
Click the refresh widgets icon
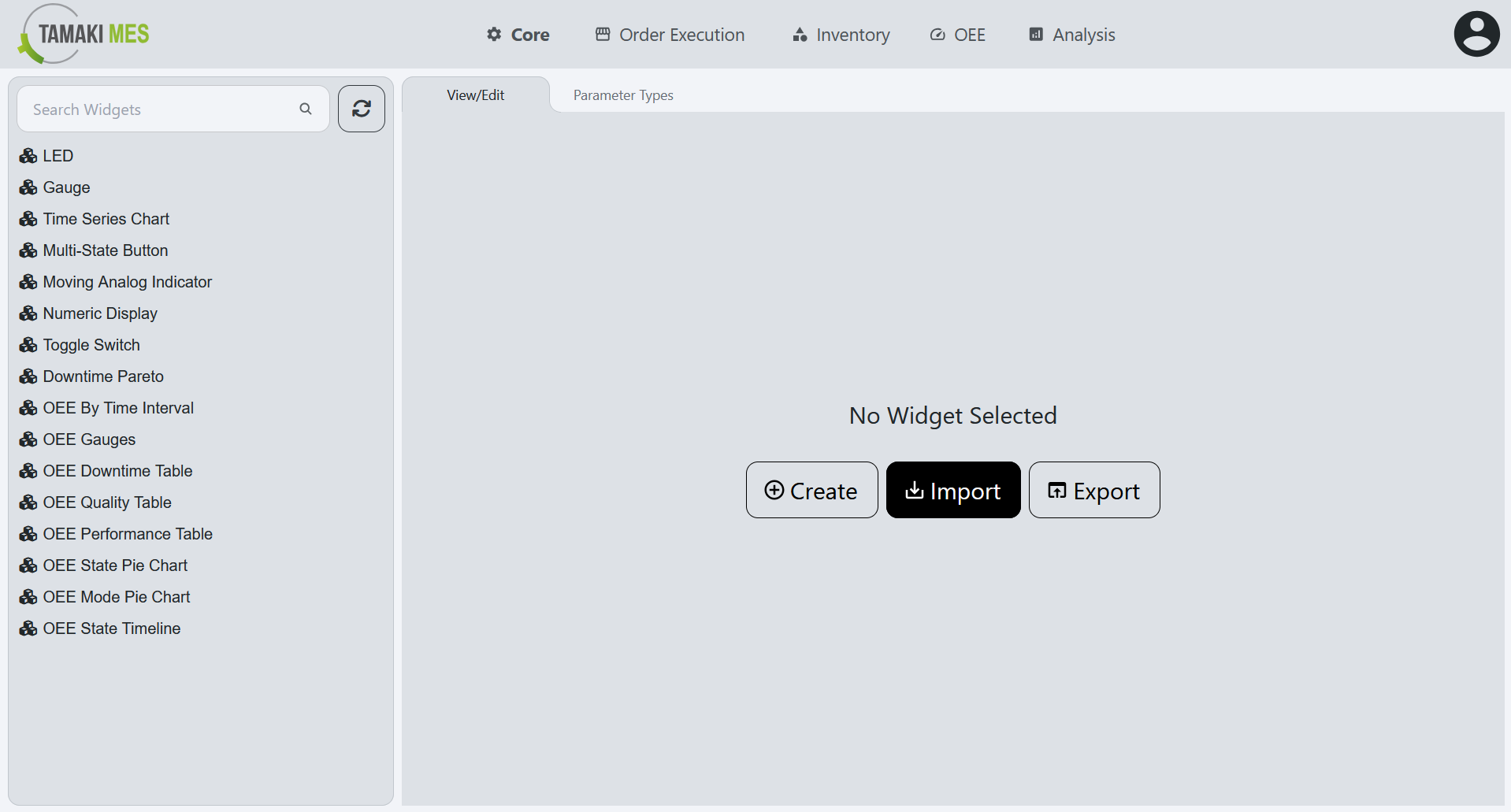tap(361, 109)
